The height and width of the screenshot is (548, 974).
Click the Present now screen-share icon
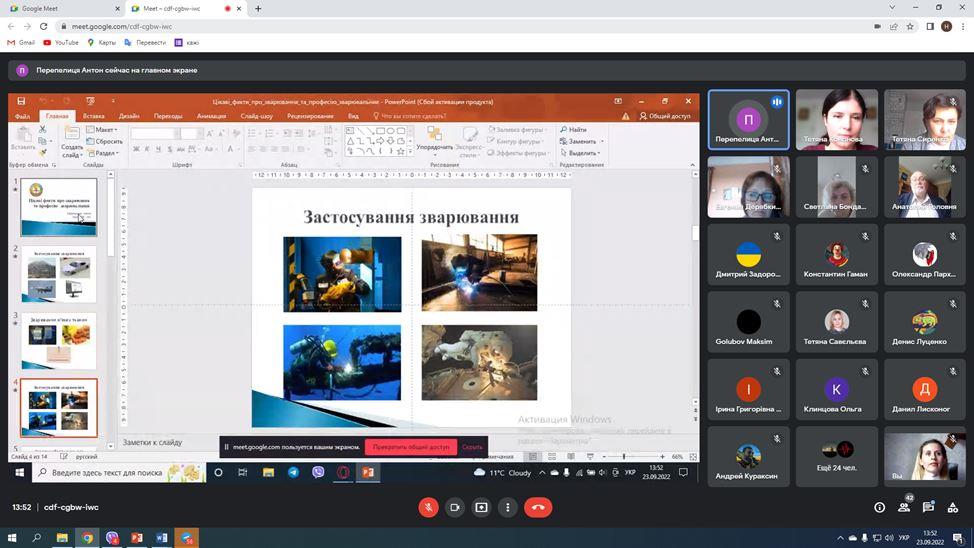(481, 508)
